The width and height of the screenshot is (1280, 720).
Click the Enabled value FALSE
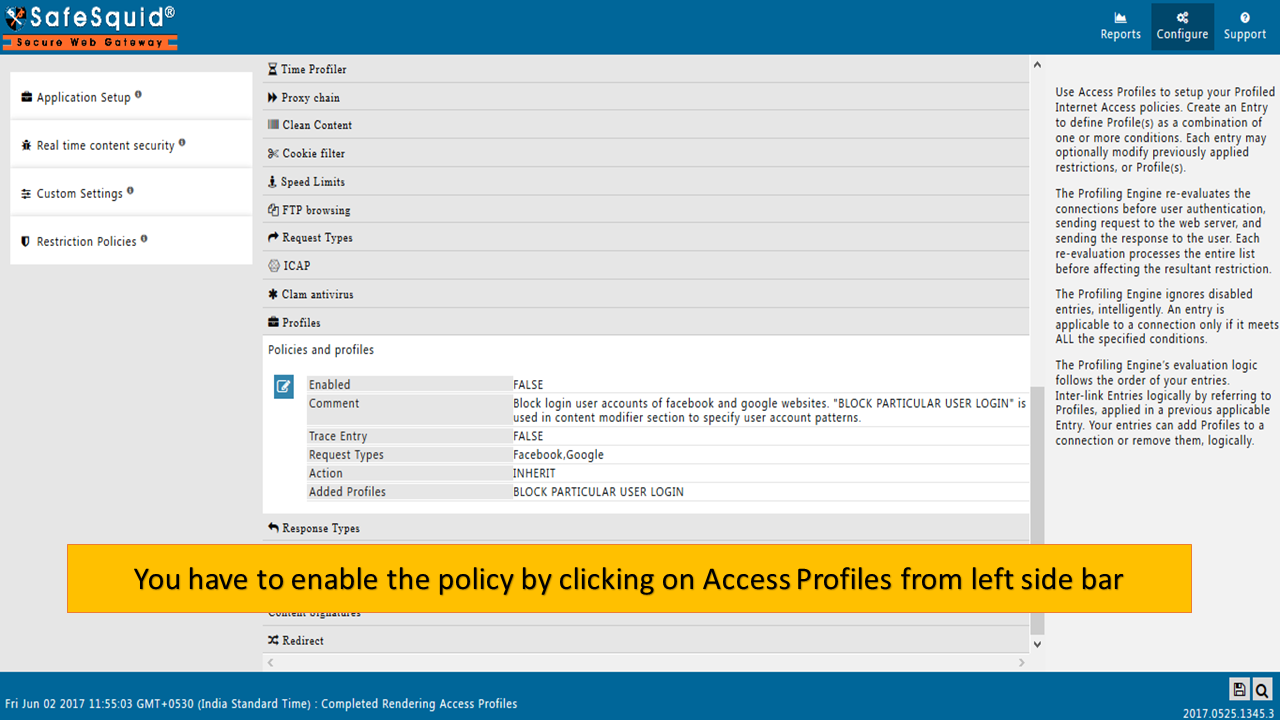tap(528, 385)
